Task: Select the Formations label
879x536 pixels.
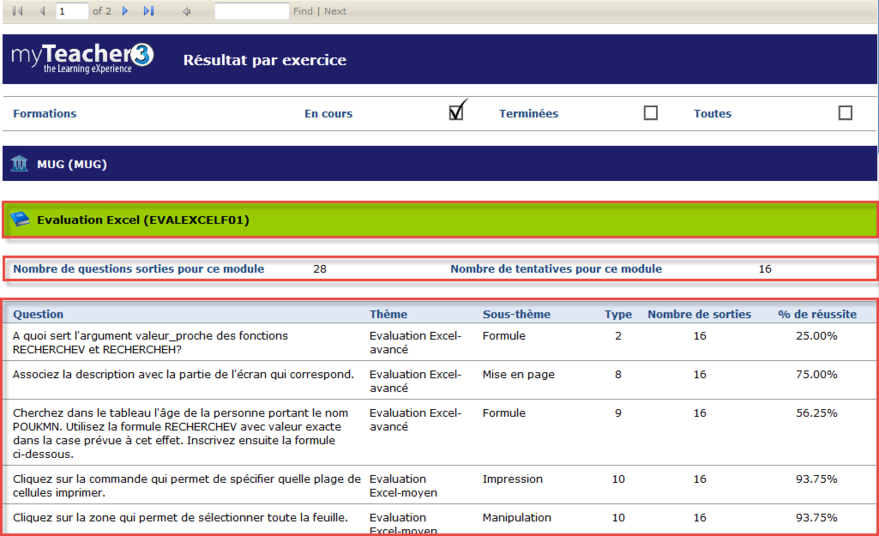Action: 45,113
